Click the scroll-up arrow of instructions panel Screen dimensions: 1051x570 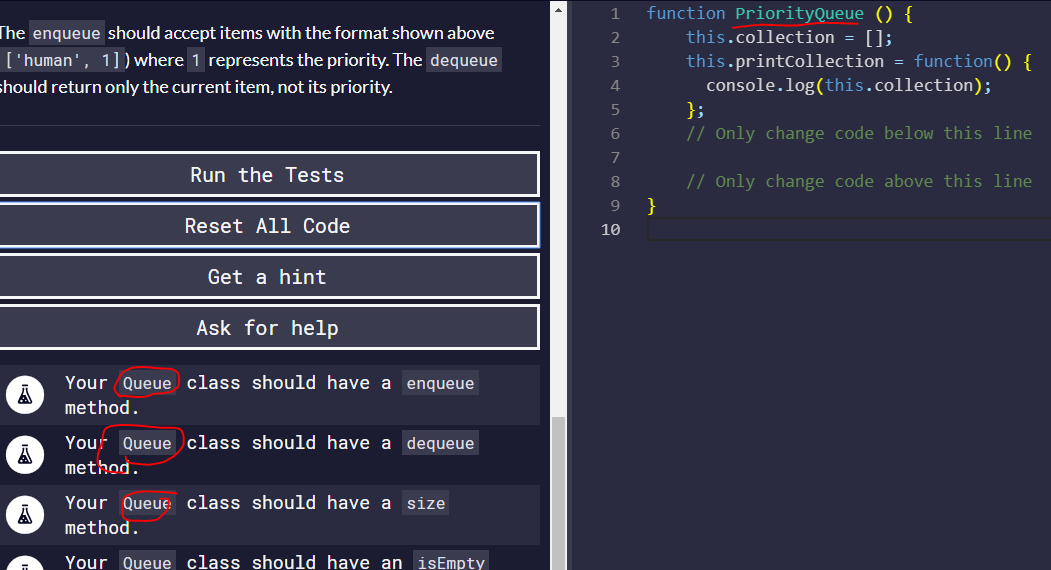tap(558, 9)
